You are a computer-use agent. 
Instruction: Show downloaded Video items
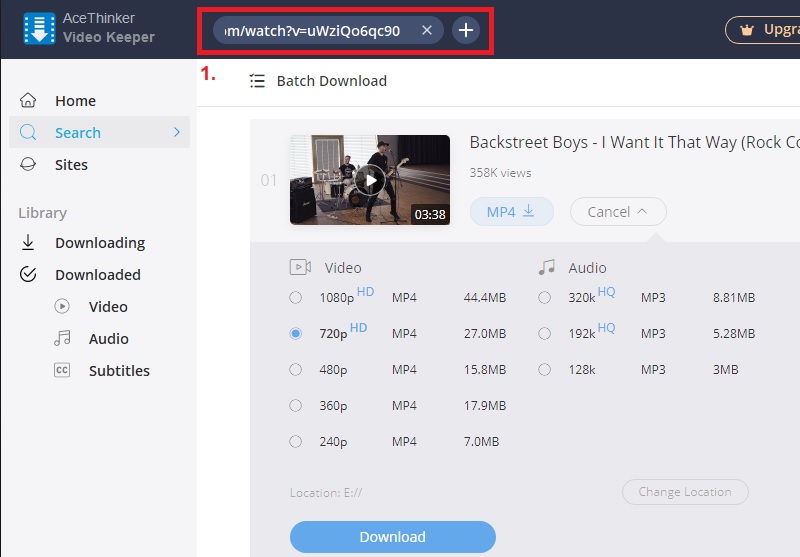(x=108, y=307)
